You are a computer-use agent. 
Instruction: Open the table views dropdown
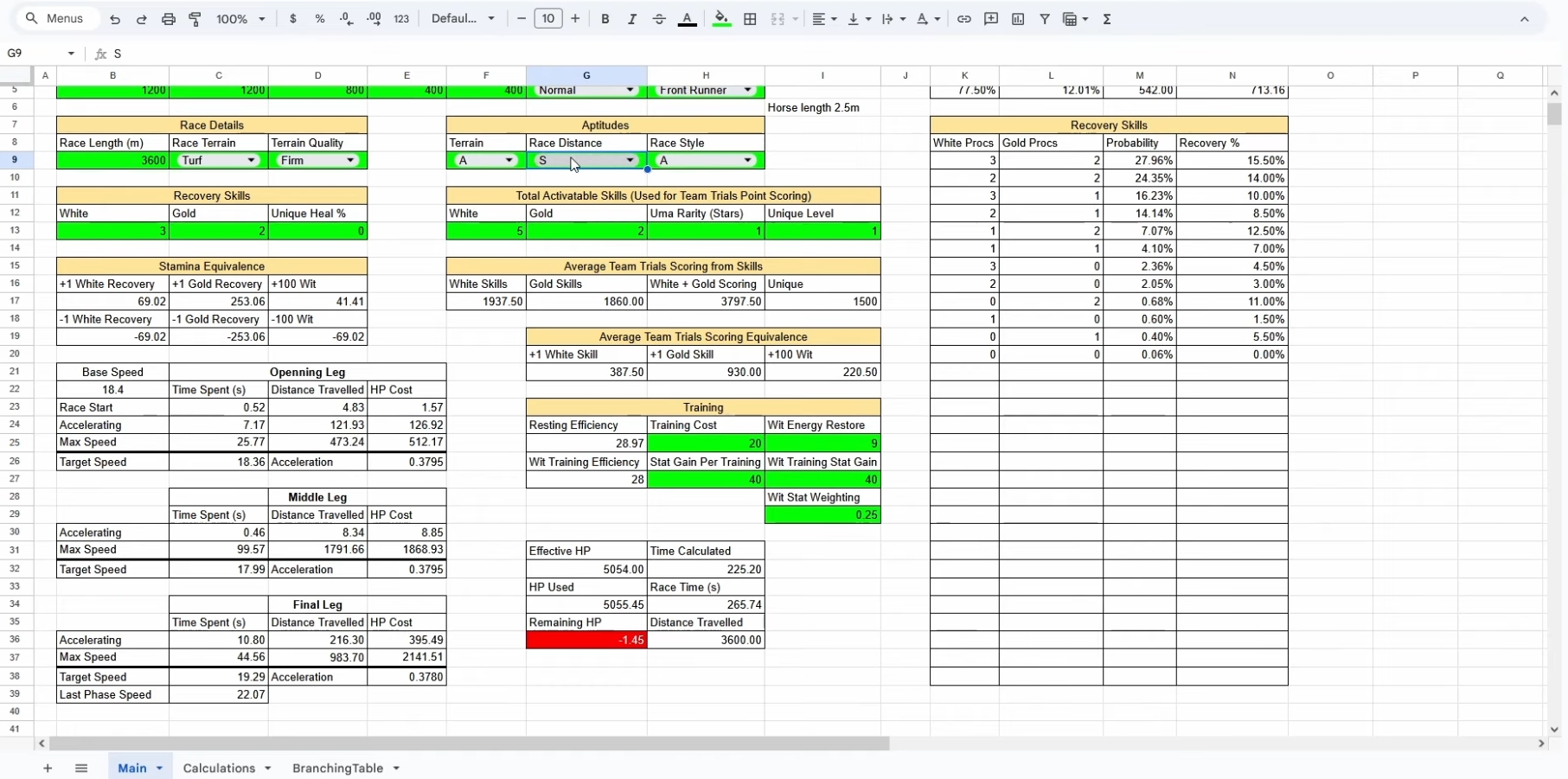pos(1075,19)
